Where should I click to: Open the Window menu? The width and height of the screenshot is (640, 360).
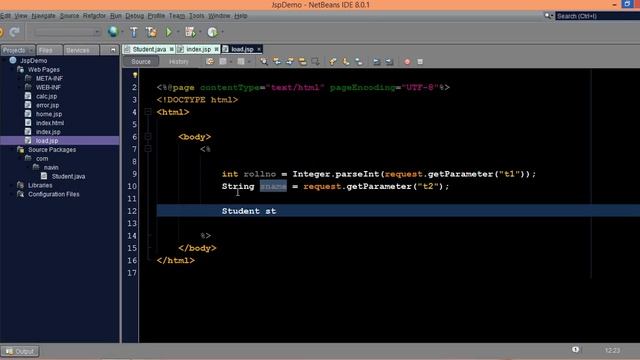tap(219, 16)
